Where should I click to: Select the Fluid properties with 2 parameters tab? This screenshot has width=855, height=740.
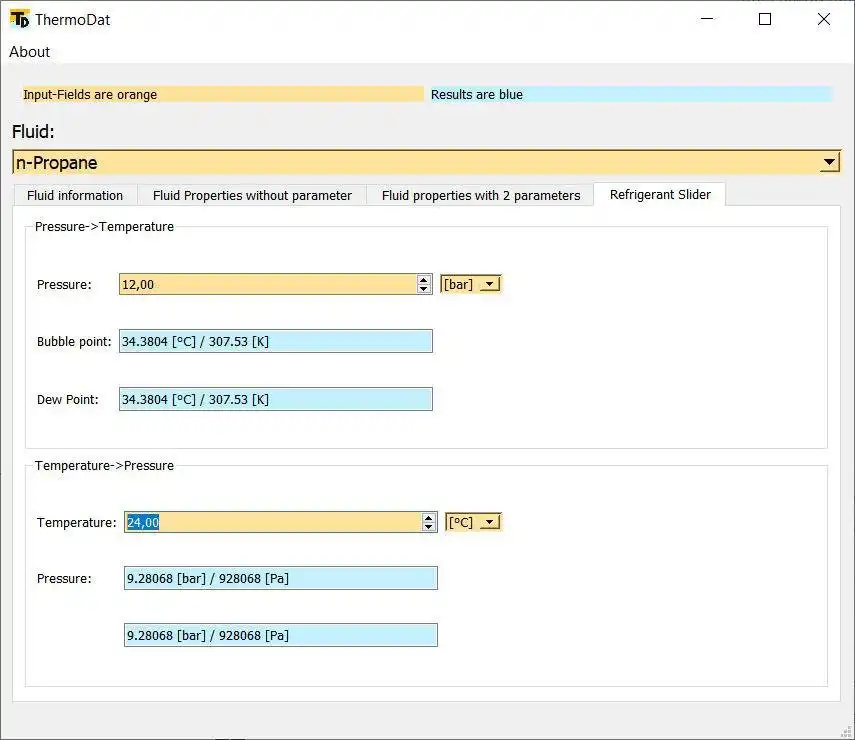click(480, 195)
